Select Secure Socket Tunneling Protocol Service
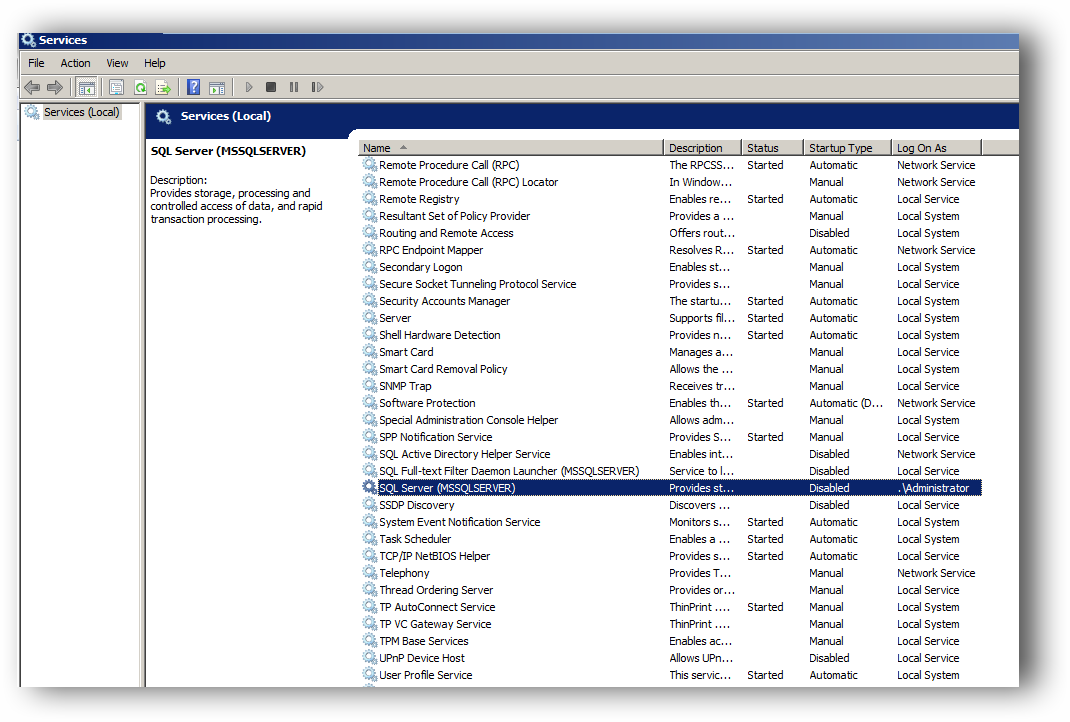This screenshot has height=722, width=1070. [x=670, y=284]
